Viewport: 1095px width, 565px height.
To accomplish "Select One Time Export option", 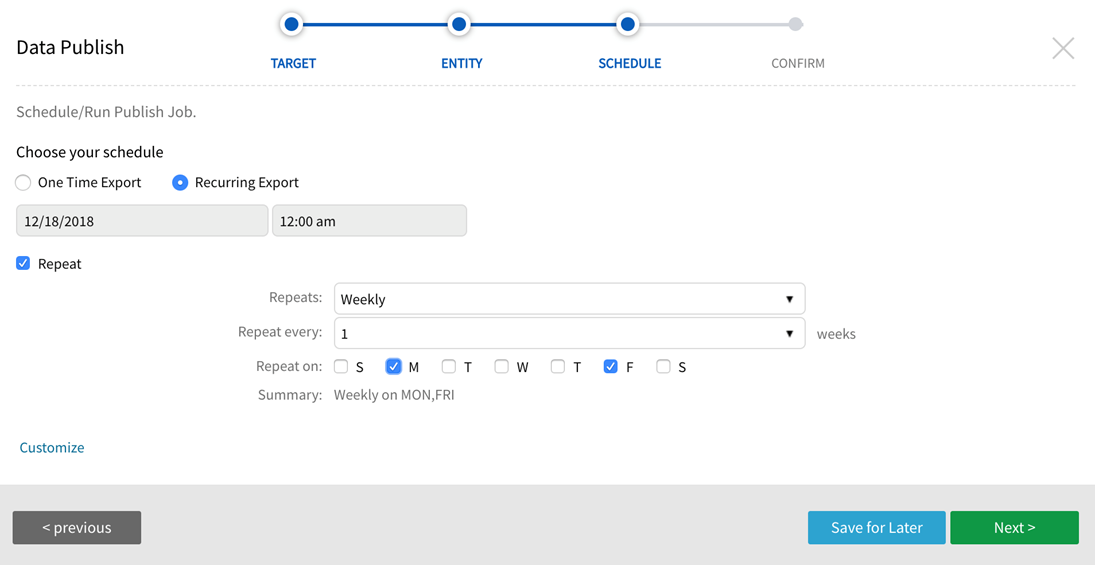I will 23,183.
